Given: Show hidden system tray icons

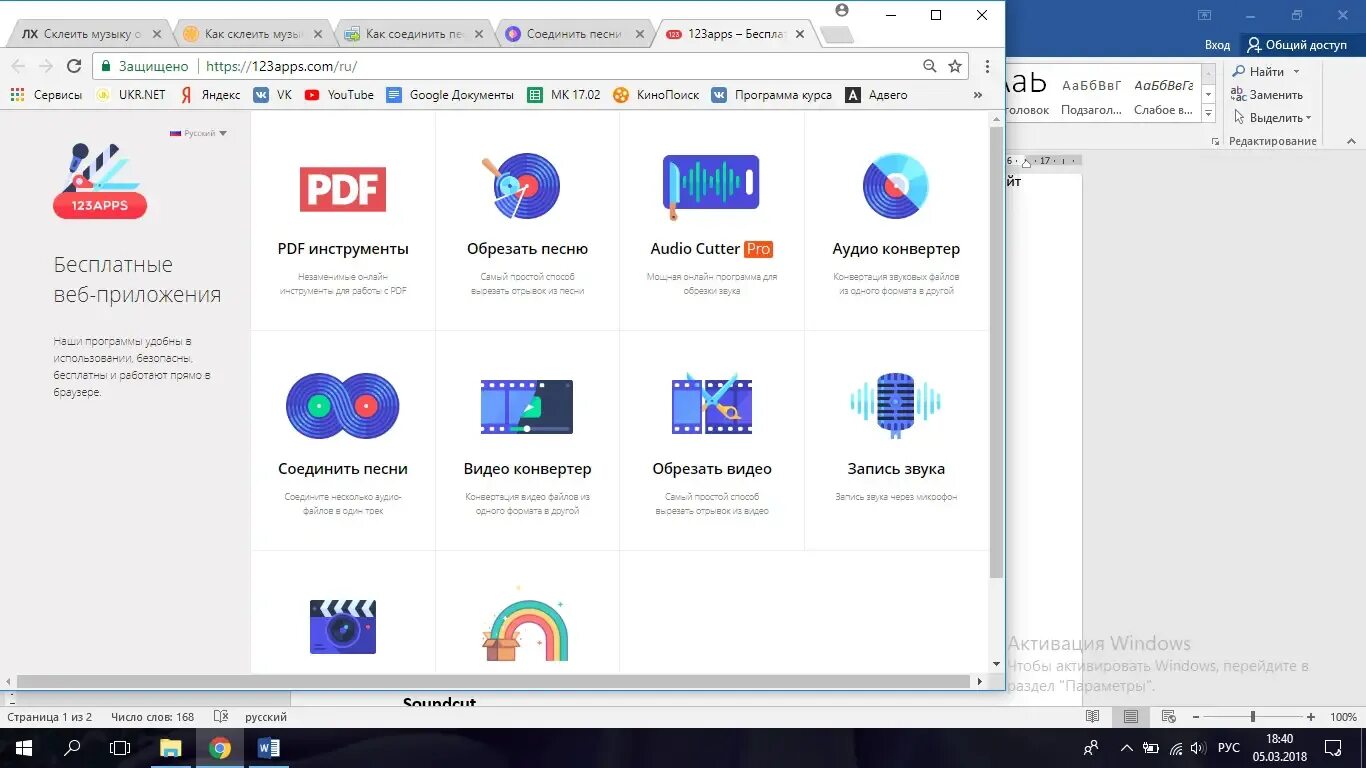Looking at the screenshot, I should point(1126,748).
